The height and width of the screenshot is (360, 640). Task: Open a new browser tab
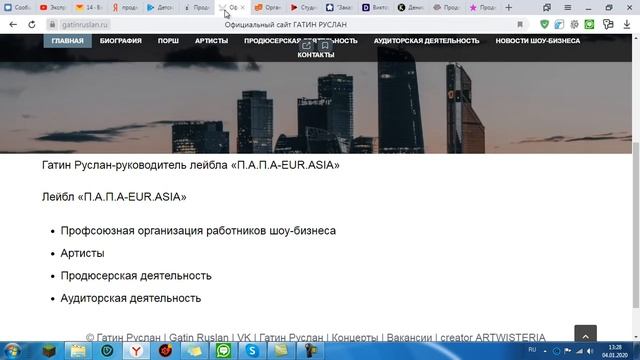tap(509, 7)
